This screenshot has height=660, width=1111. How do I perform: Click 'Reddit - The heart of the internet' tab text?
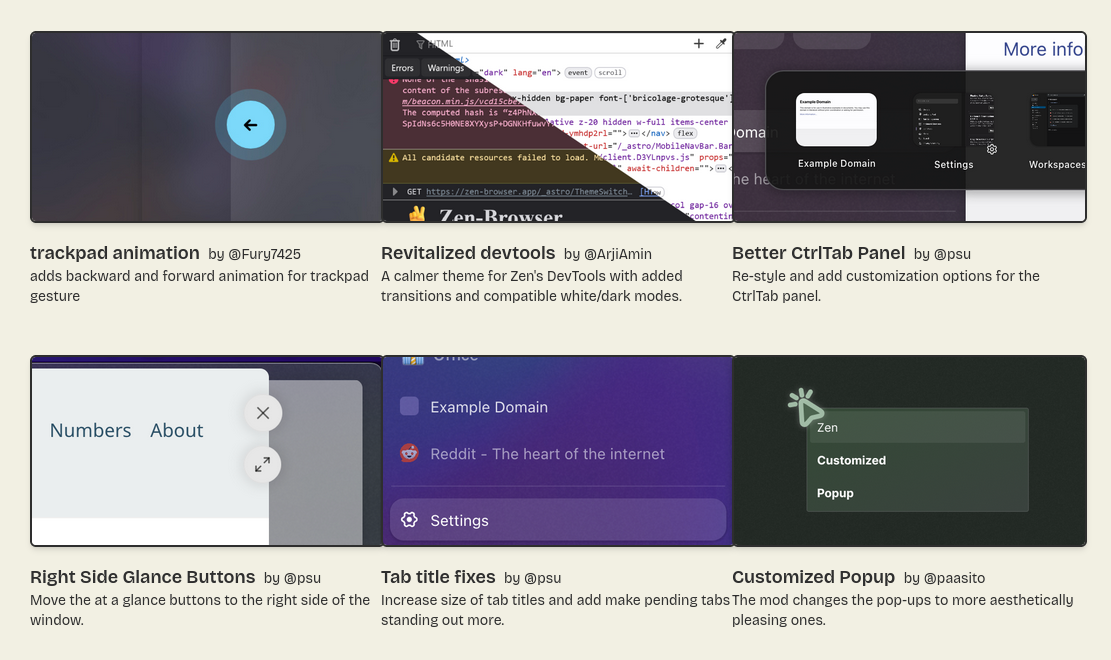point(547,454)
